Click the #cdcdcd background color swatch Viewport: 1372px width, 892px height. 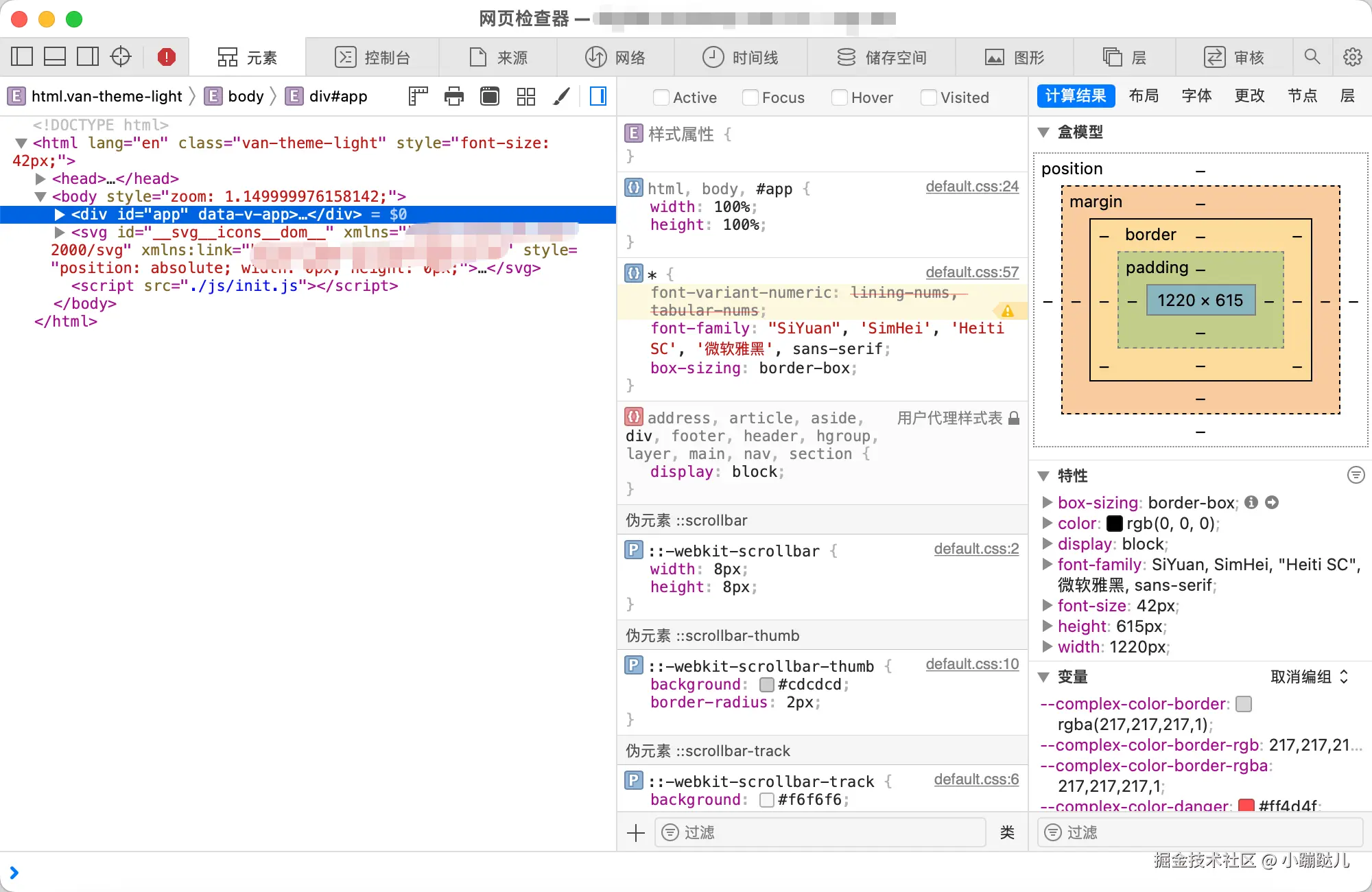[x=767, y=685]
